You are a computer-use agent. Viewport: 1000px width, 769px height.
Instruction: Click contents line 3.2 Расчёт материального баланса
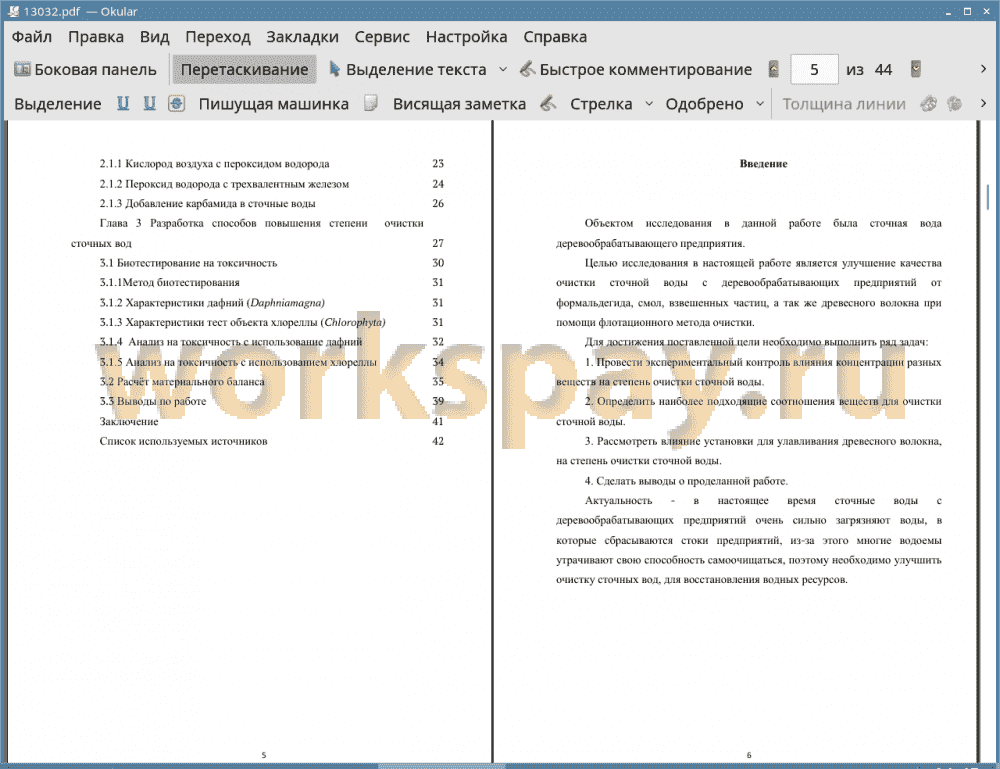click(182, 382)
